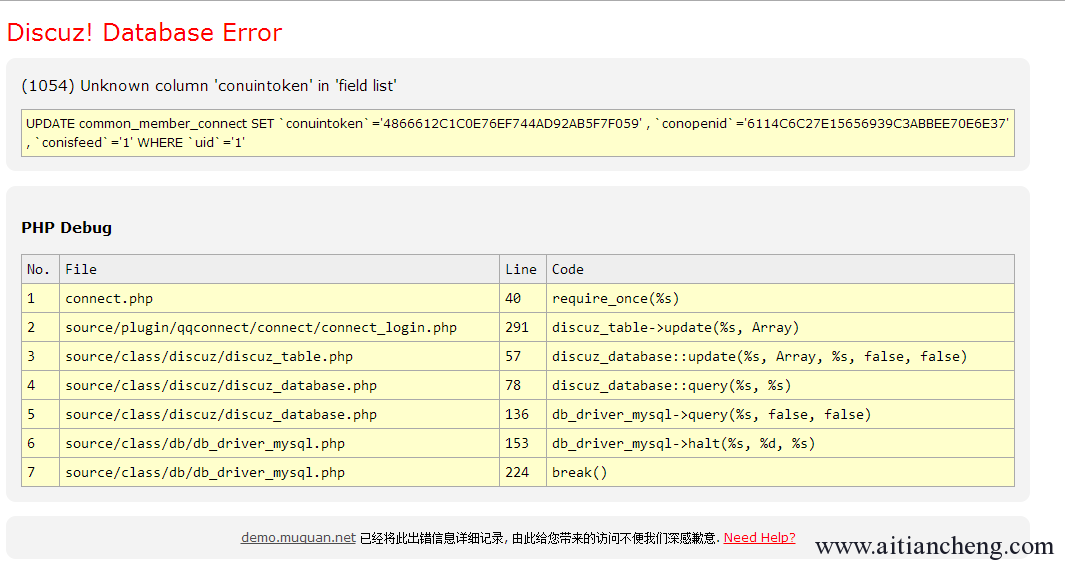Click the Discuz! Database Error heading
Viewport: 1065px width, 564px height.
tap(145, 33)
